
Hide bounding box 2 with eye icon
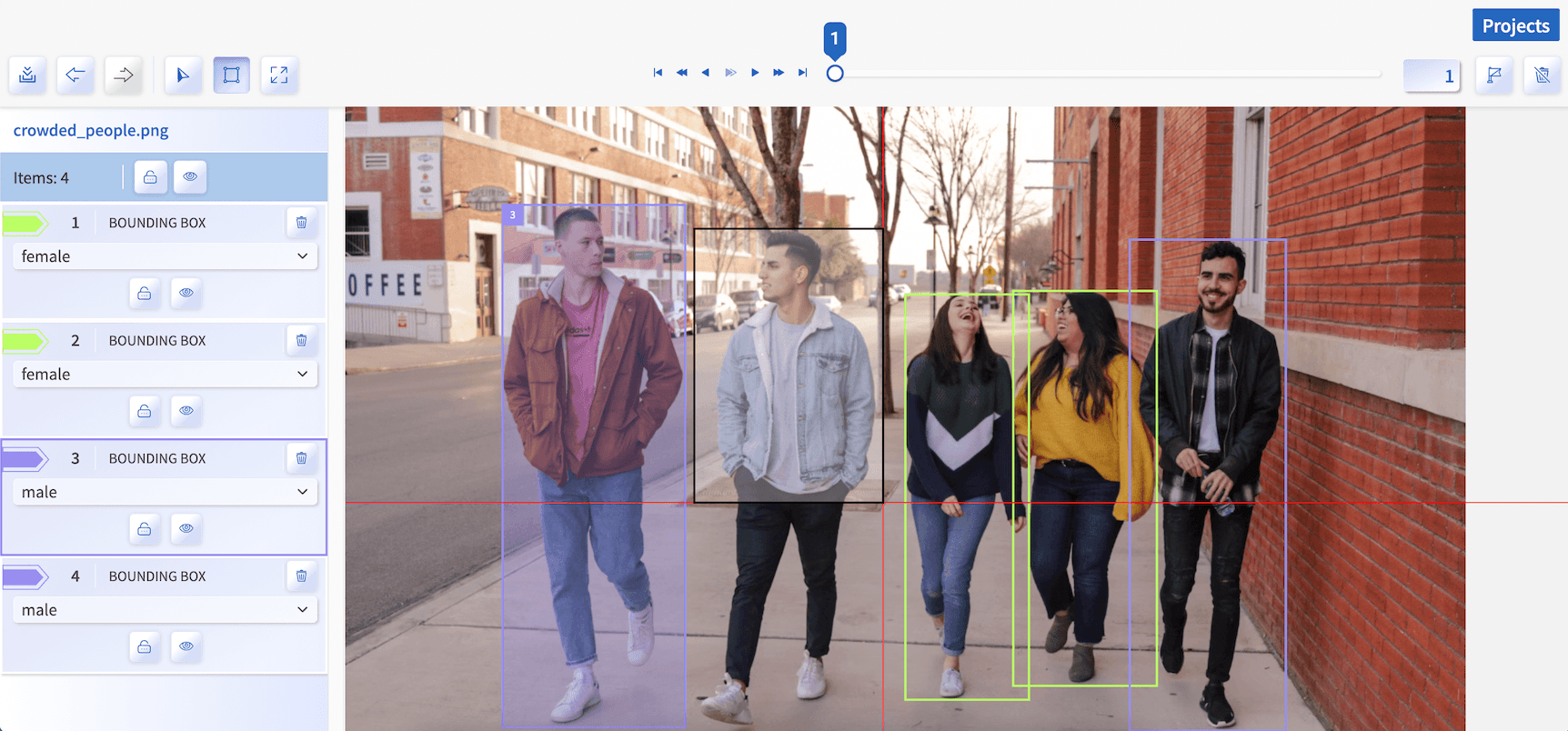tap(186, 411)
